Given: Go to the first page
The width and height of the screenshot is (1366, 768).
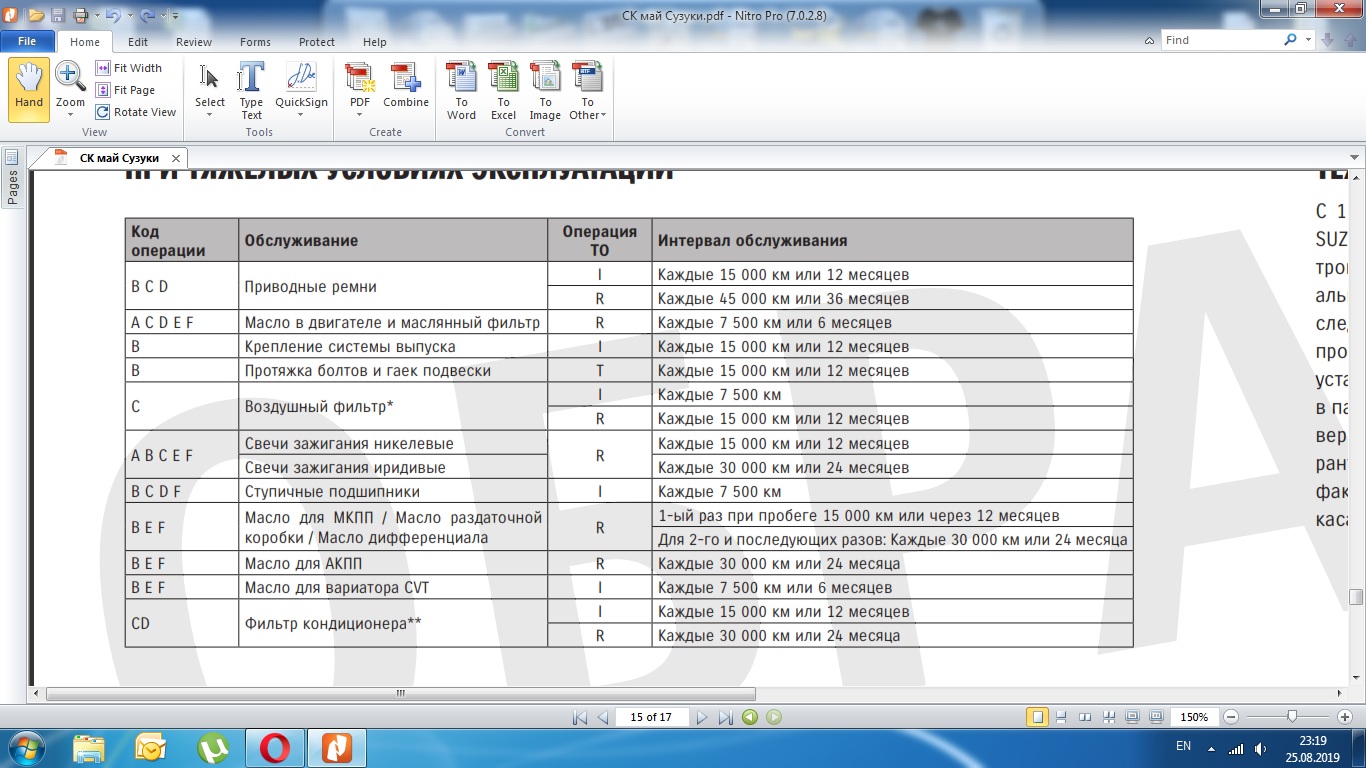Looking at the screenshot, I should coord(579,717).
